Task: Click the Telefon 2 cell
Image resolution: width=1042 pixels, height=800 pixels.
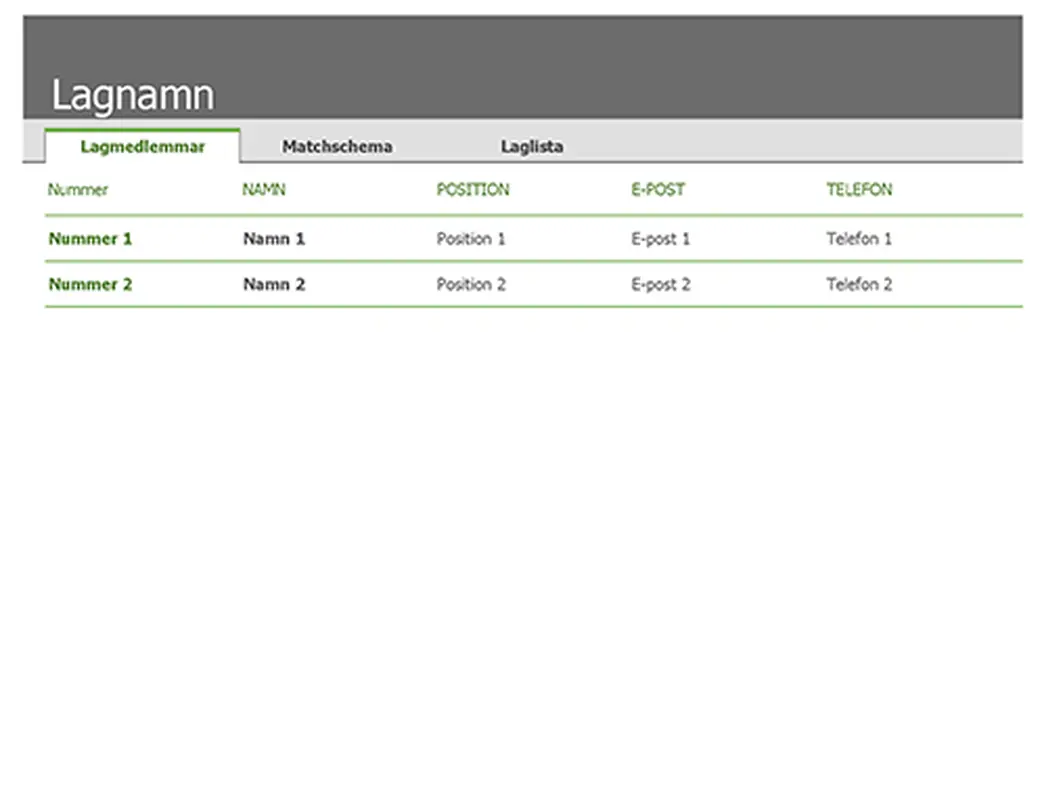Action: point(858,284)
